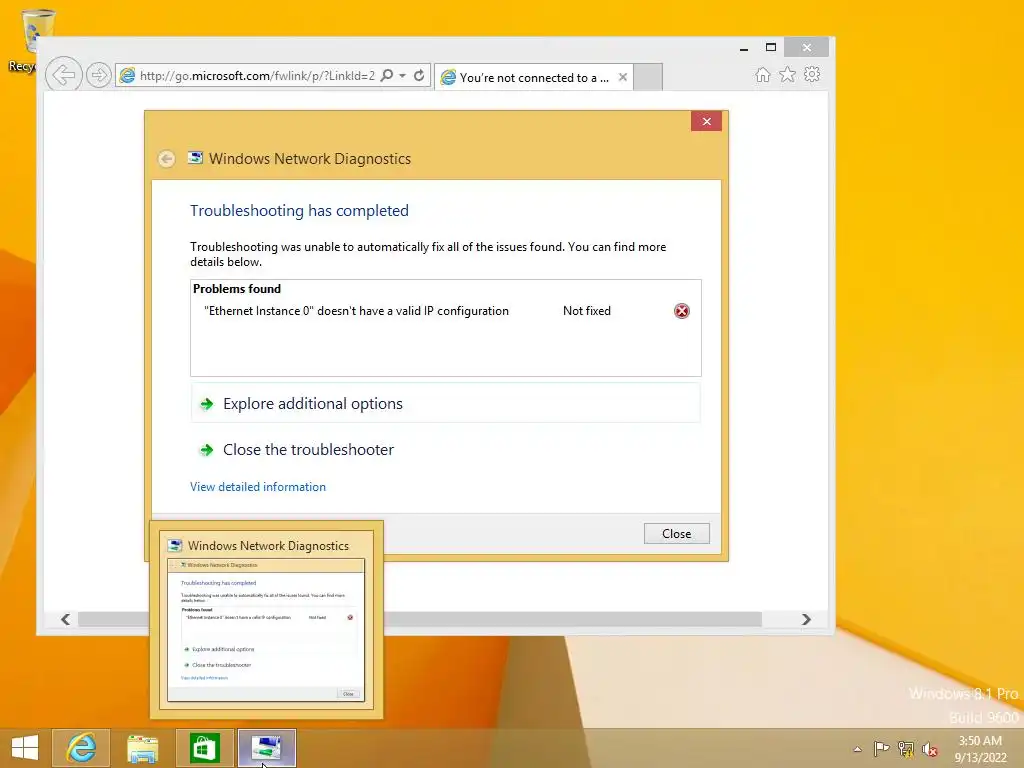Click Internet Explorer back arrow button
This screenshot has width=1024, height=768.
point(63,75)
